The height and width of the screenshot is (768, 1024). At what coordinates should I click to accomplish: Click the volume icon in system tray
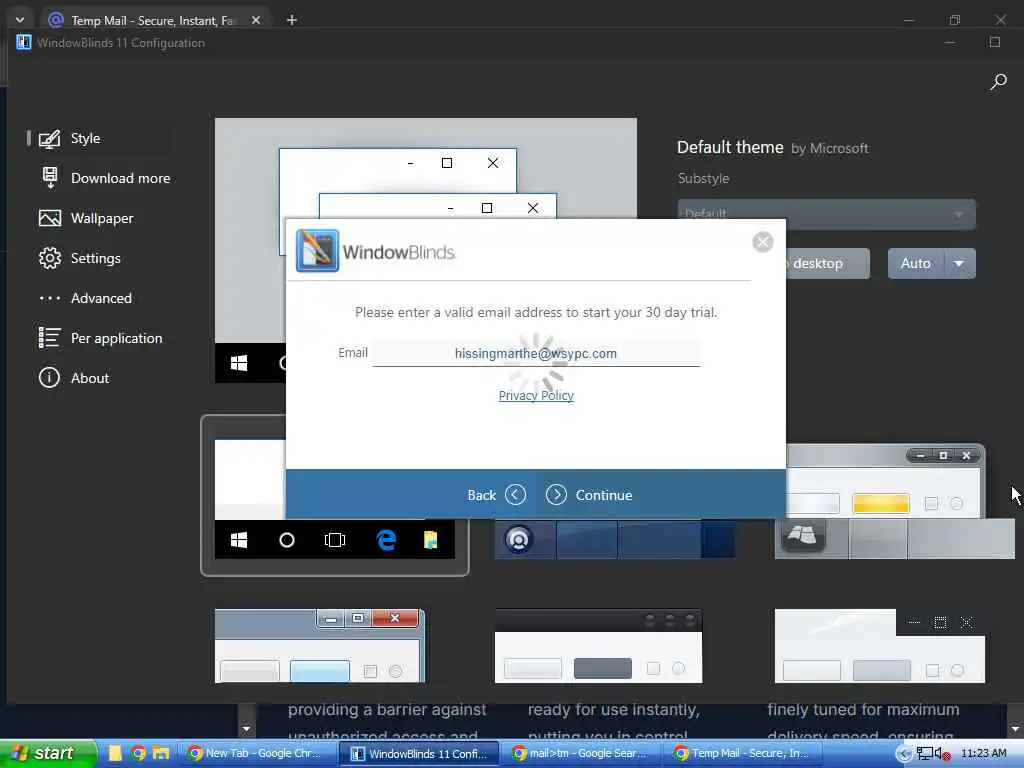click(x=942, y=754)
